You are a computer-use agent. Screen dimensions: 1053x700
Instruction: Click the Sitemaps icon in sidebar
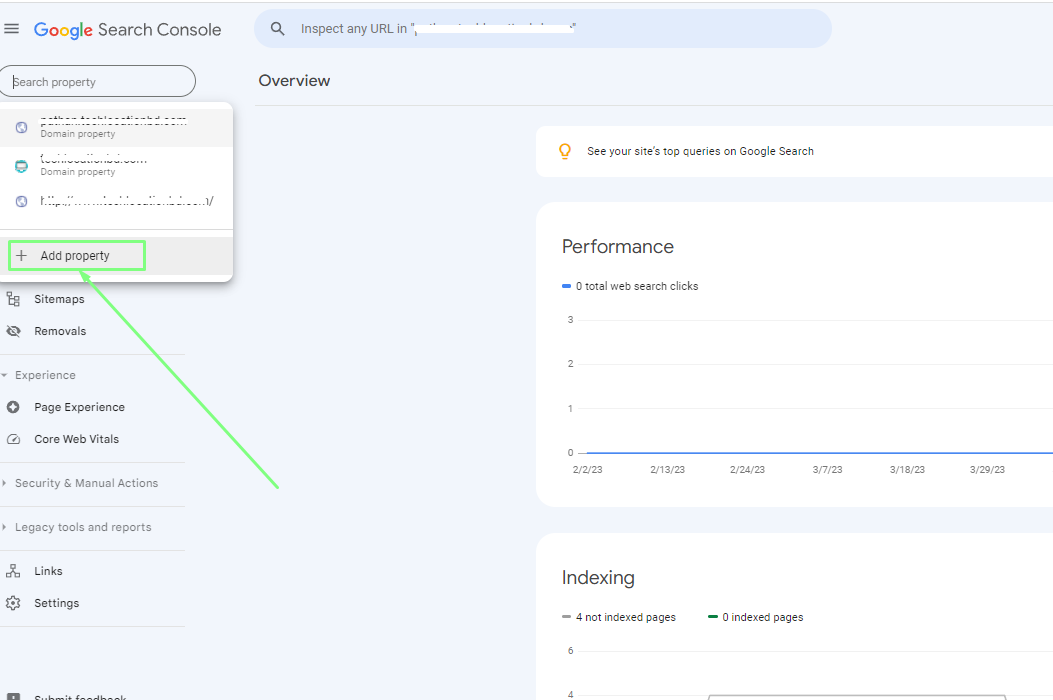tap(13, 299)
